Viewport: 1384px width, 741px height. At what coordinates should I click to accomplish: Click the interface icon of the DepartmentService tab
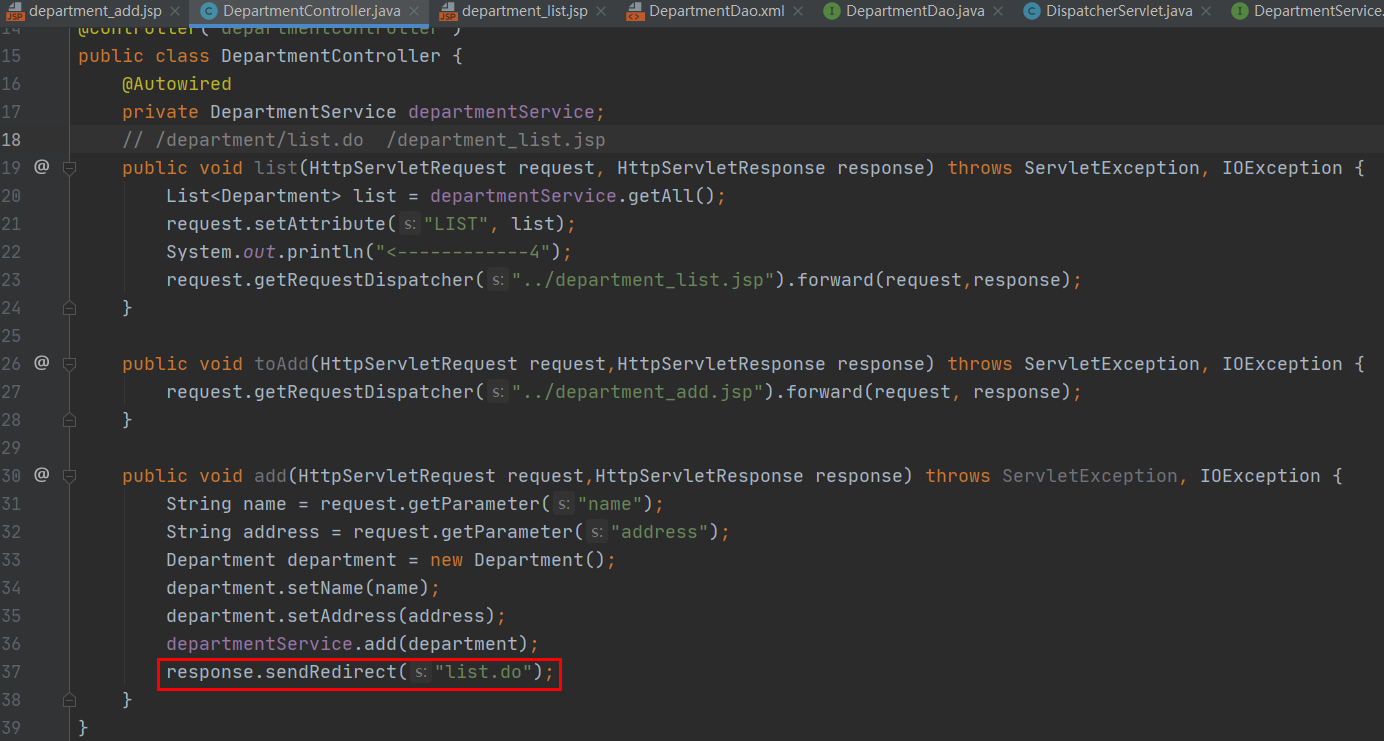tap(1240, 12)
